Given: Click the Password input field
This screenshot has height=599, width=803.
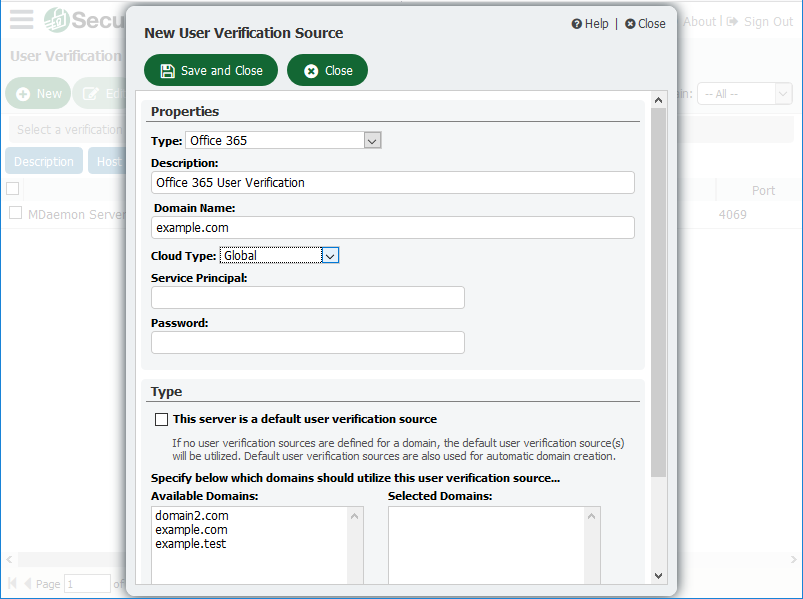Looking at the screenshot, I should click(308, 343).
